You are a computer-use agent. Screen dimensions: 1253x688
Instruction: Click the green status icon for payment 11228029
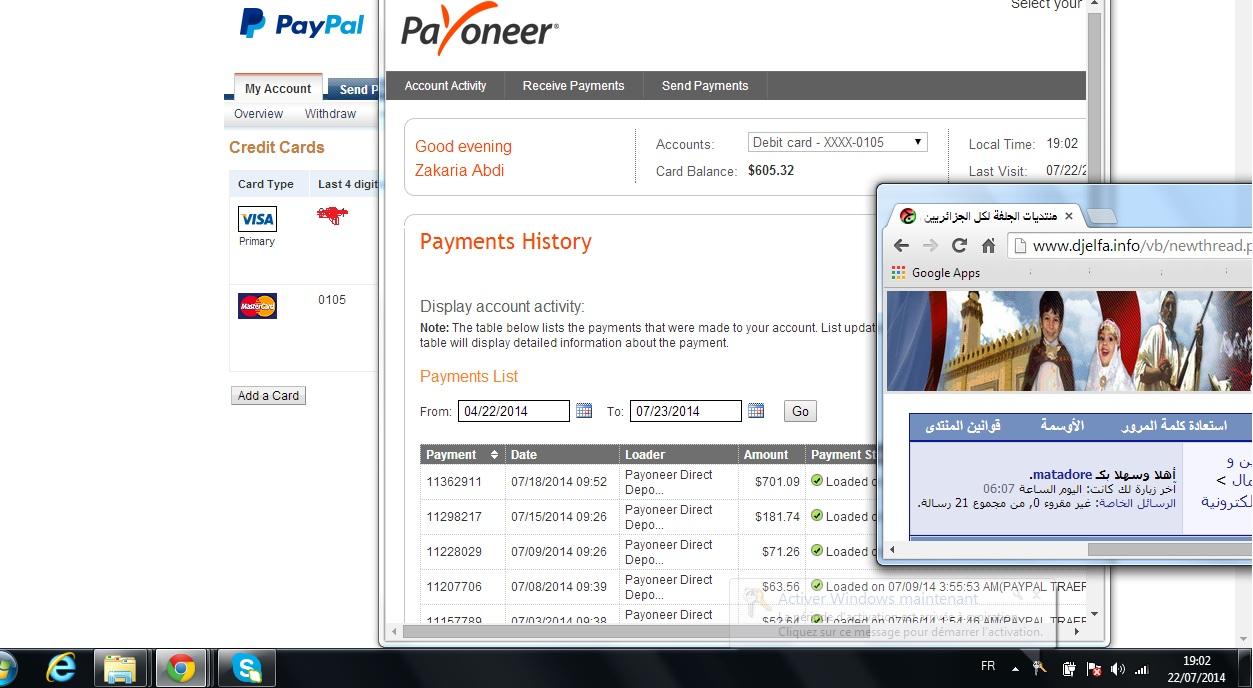[816, 551]
